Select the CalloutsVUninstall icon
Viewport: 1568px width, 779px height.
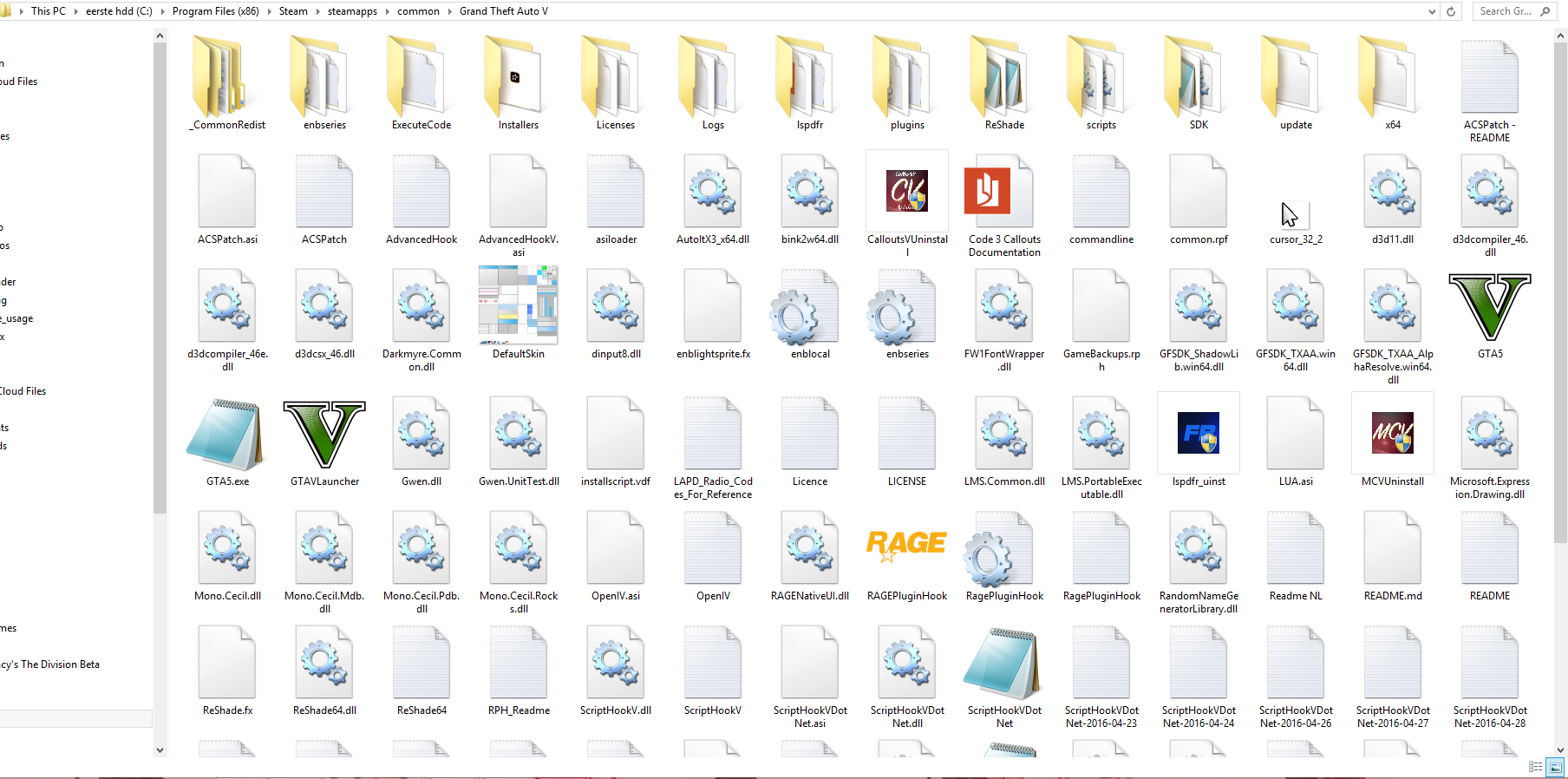tap(907, 191)
